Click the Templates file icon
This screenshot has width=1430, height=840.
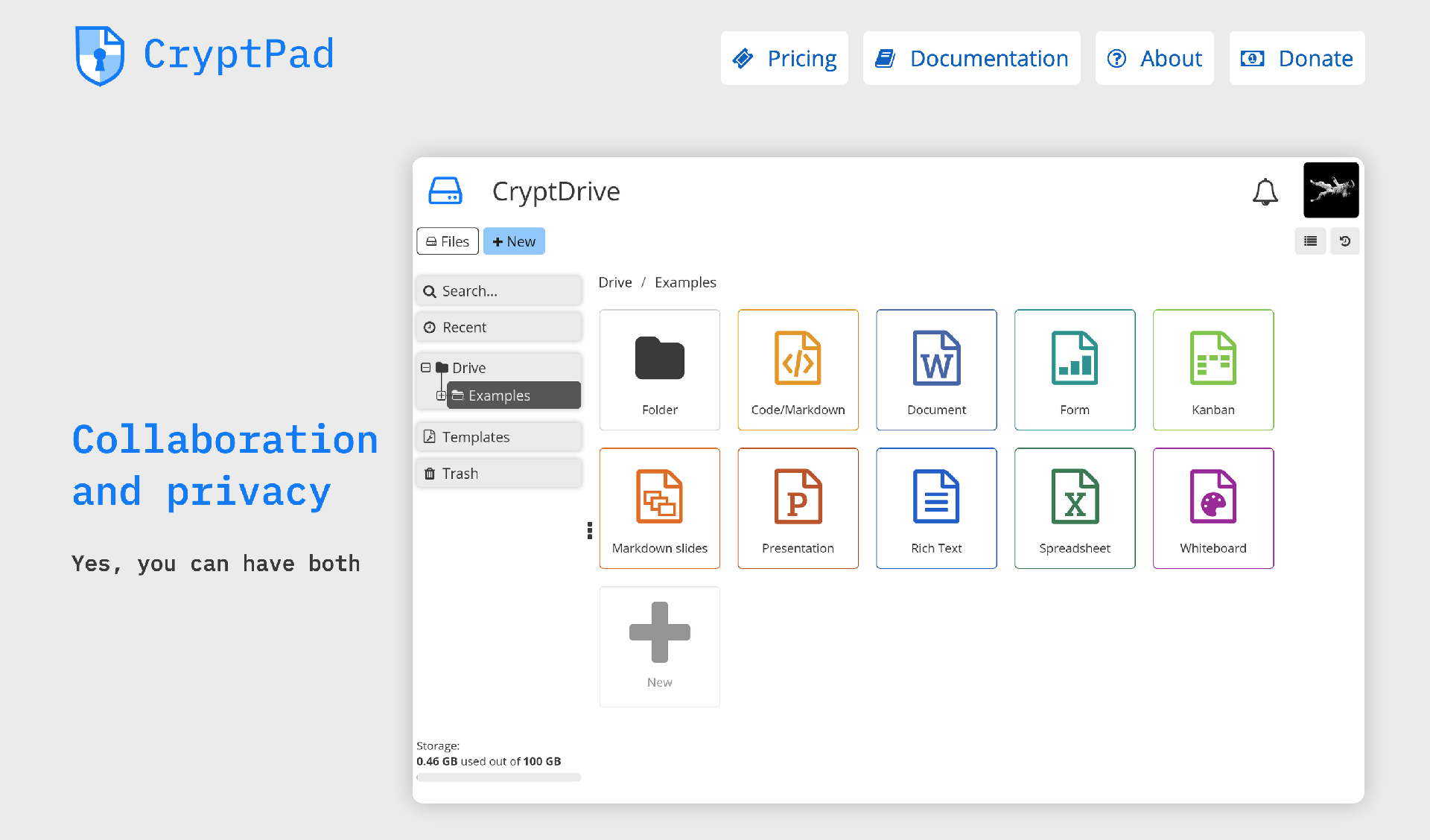pos(430,437)
